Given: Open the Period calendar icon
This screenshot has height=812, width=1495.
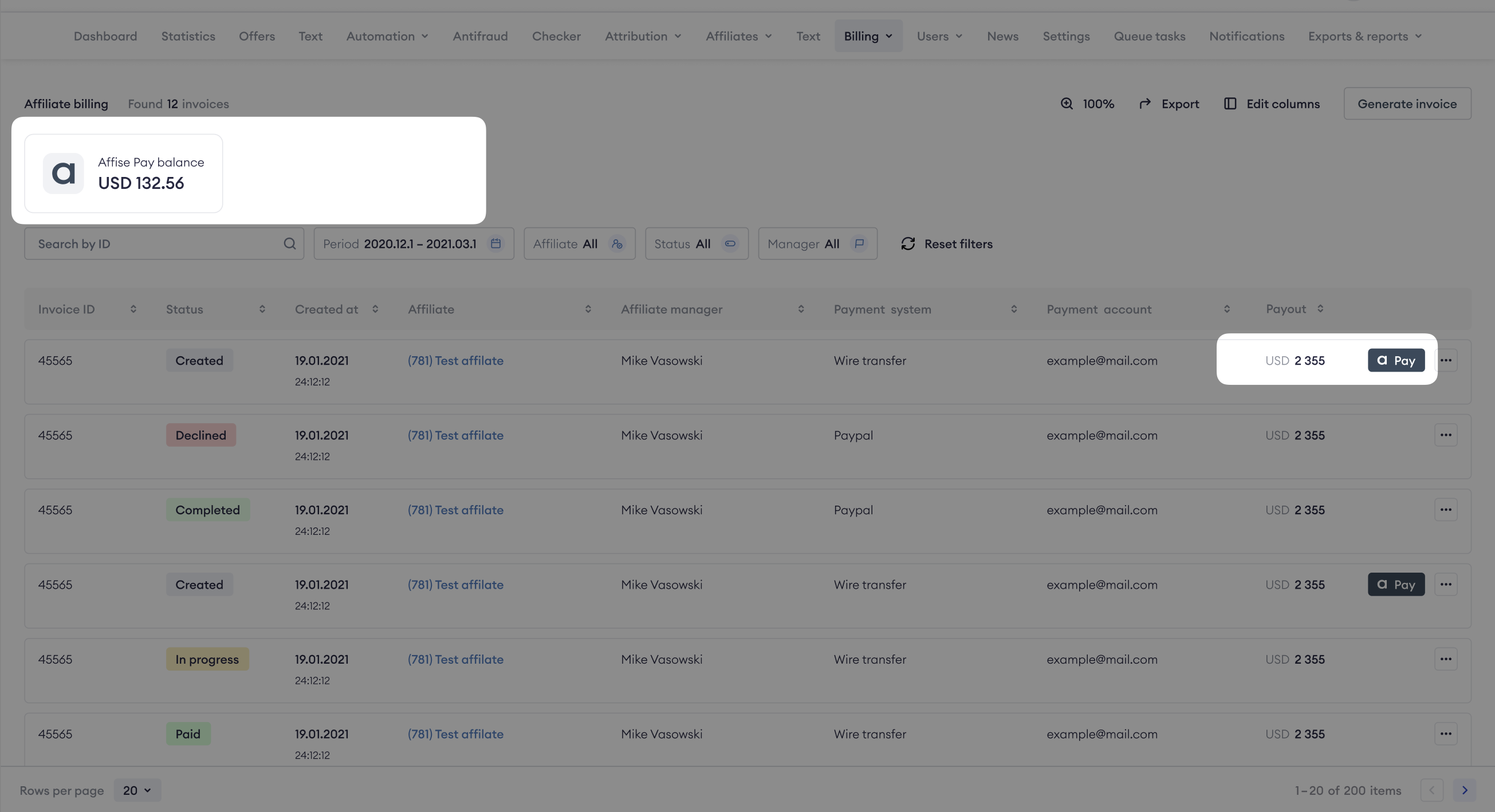Looking at the screenshot, I should 495,243.
